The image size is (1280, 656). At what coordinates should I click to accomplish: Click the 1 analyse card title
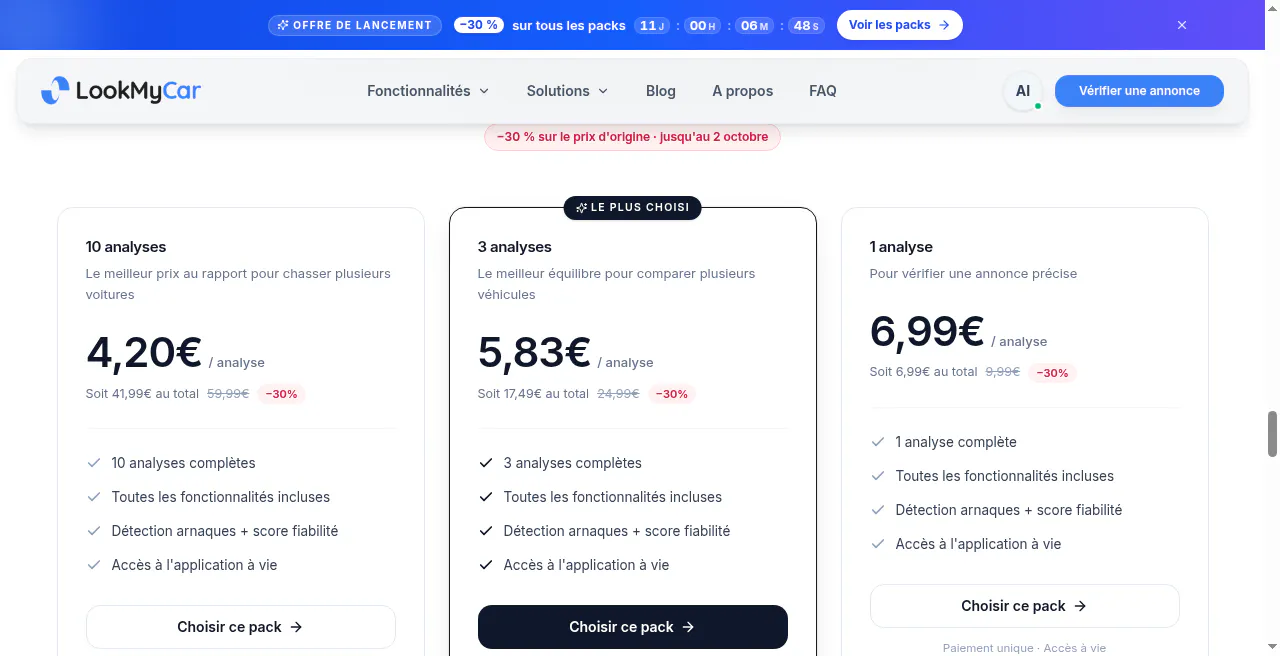tap(901, 247)
